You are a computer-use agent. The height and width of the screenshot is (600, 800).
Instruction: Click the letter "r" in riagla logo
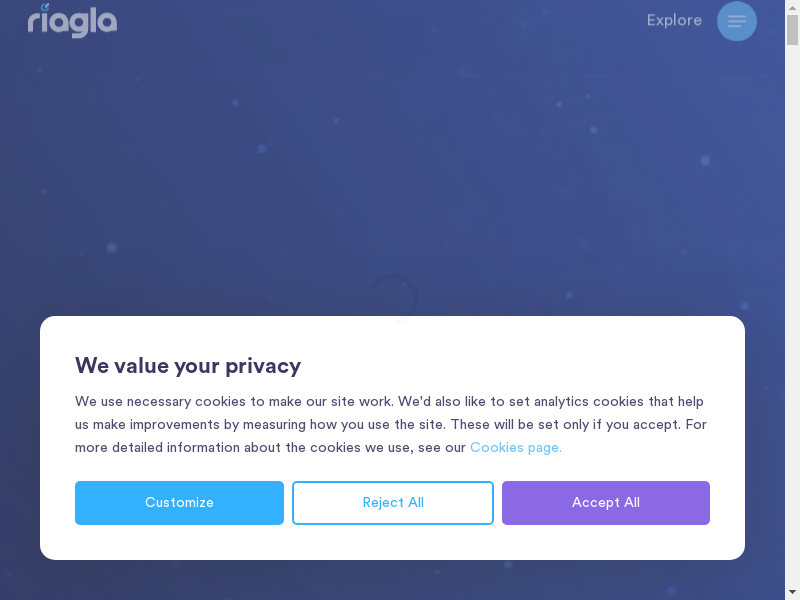coord(34,22)
